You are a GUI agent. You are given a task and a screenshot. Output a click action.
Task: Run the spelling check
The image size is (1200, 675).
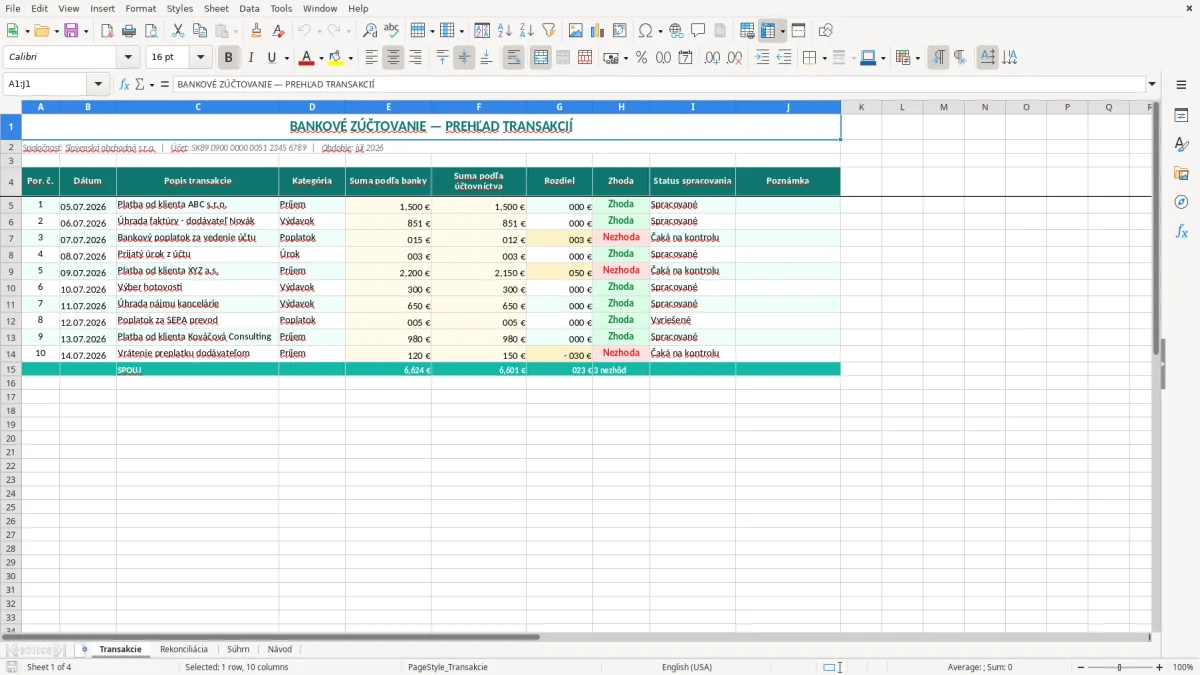click(x=391, y=31)
